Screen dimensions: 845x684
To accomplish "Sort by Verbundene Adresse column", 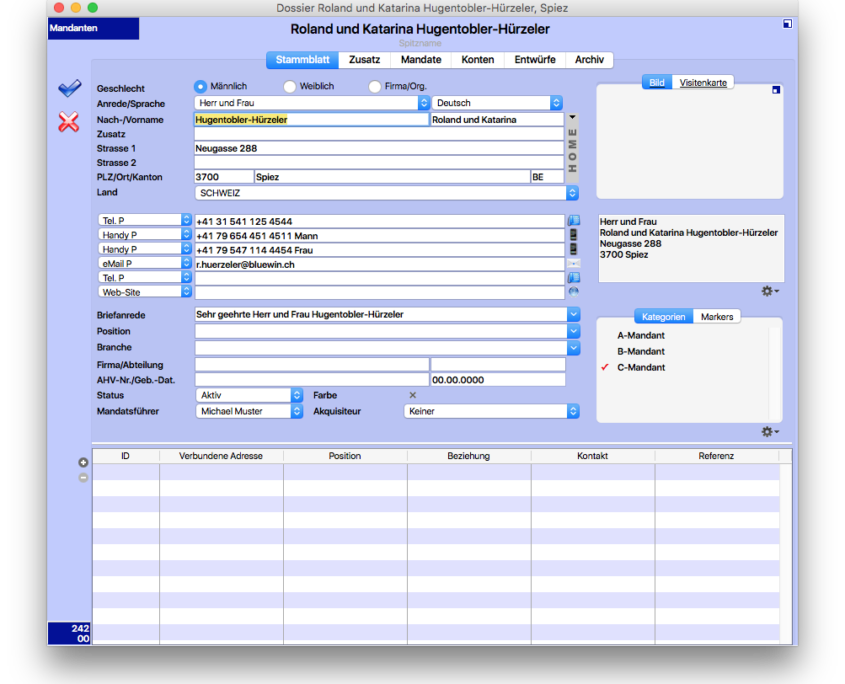I will 221,456.
